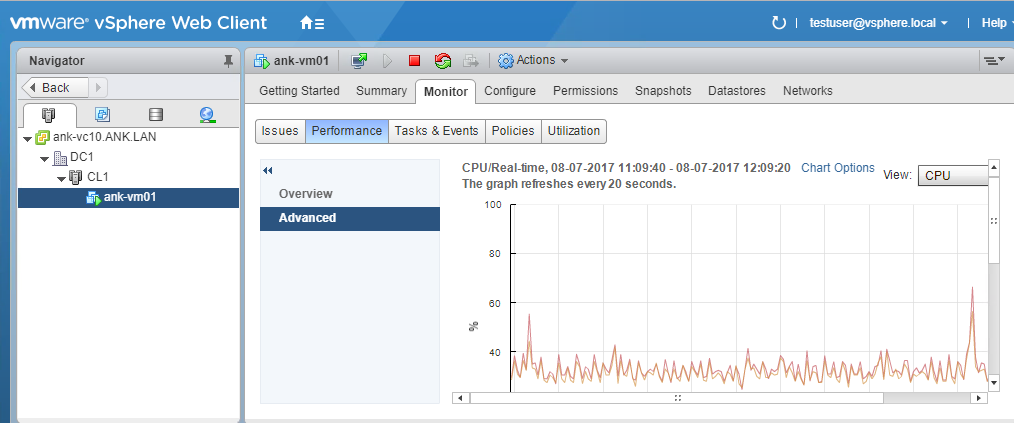The image size is (1014, 423).
Task: Show the Tasks & Events sub-tab
Action: (x=437, y=131)
